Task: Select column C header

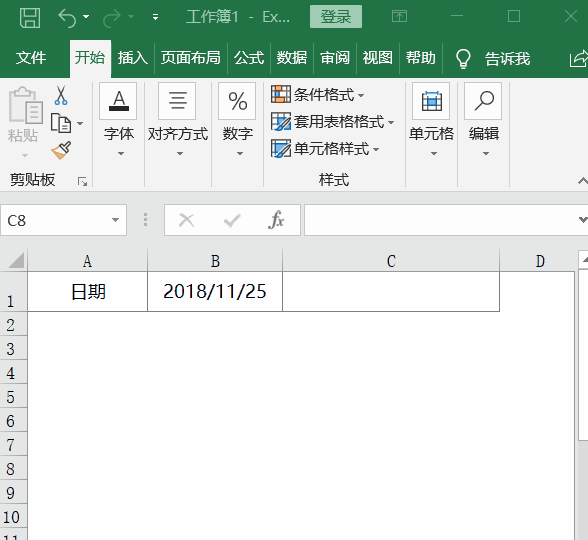Action: pyautogui.click(x=391, y=261)
